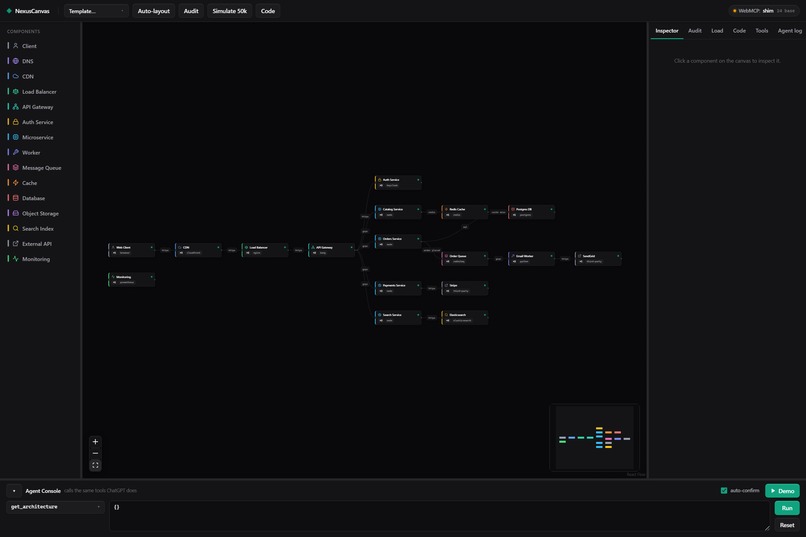
Task: Focus the Agent Console JSON input field
Action: point(440,516)
